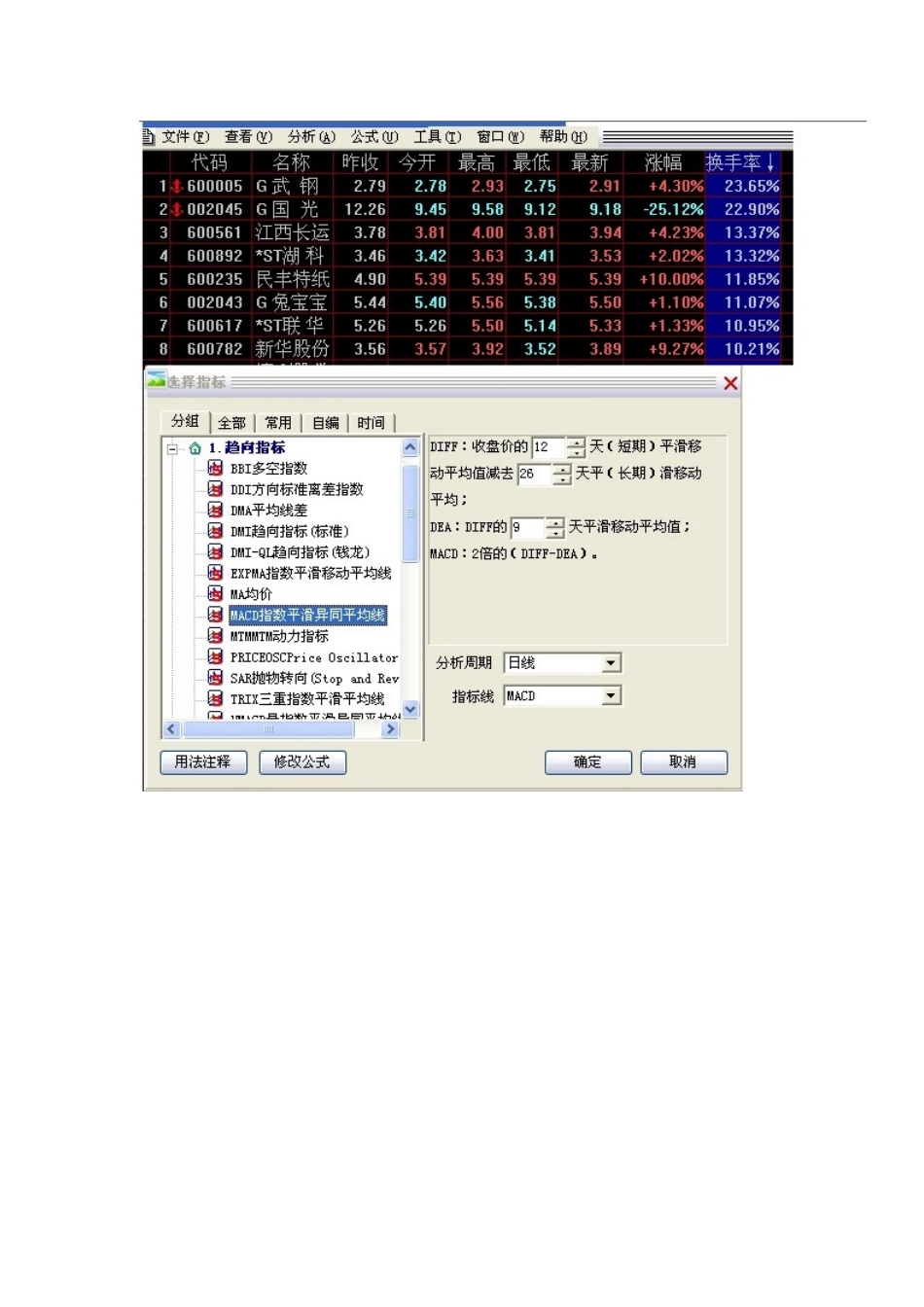Screen dimensions: 924x1307
Task: Click the 代码 column header
Action: coord(209,162)
